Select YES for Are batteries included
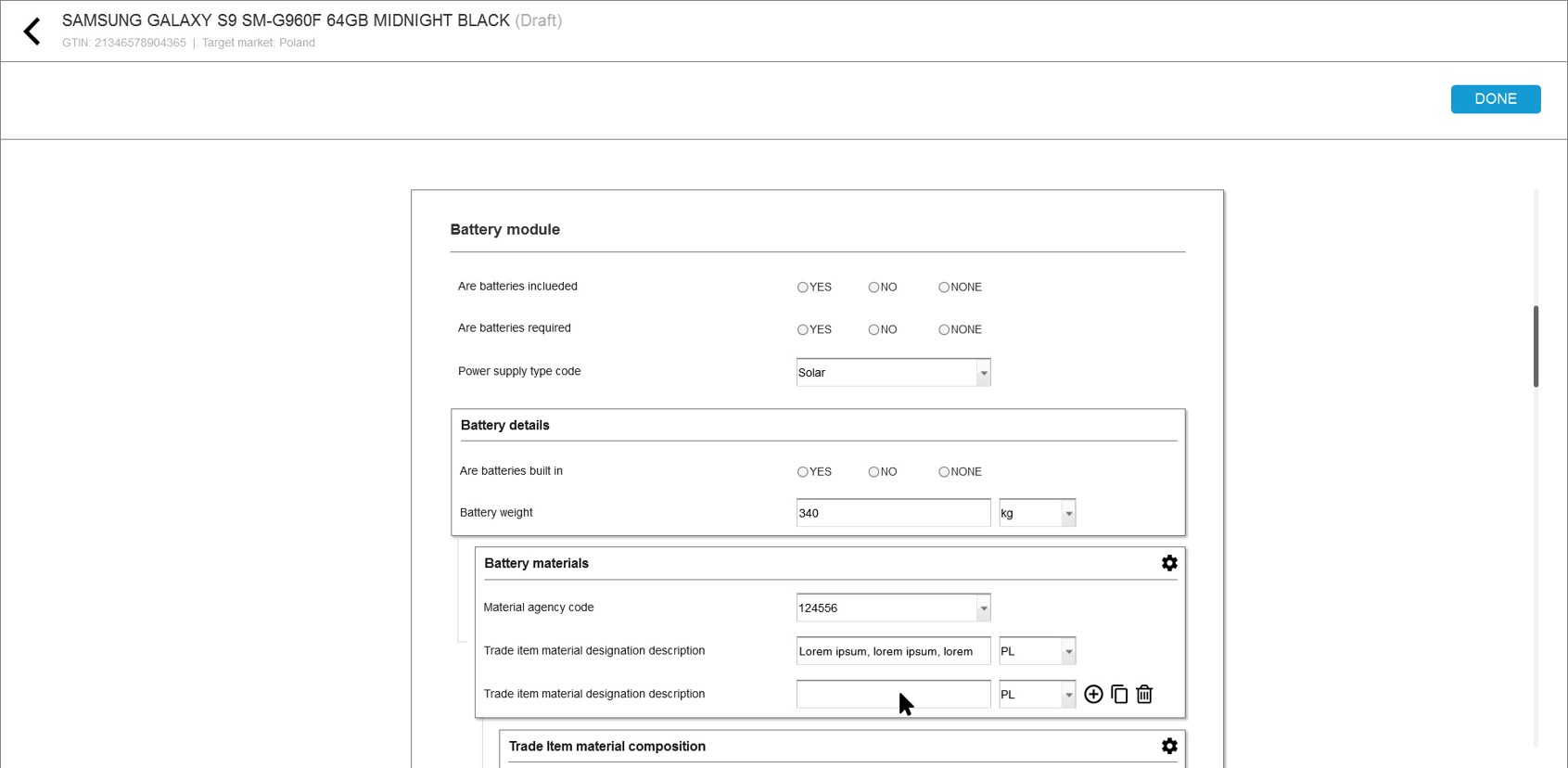The height and width of the screenshot is (768, 1568). click(x=803, y=288)
